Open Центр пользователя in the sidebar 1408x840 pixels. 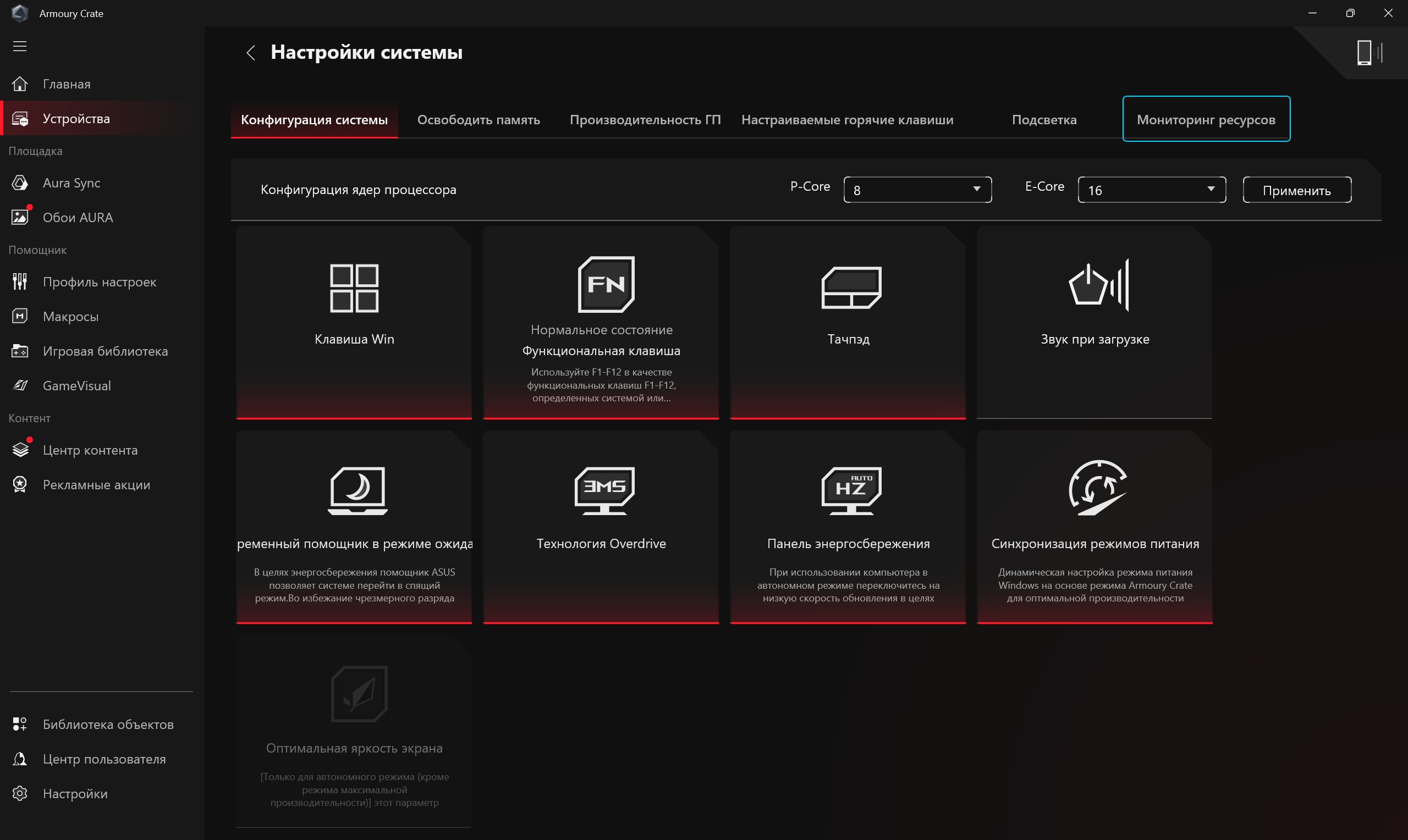point(102,759)
